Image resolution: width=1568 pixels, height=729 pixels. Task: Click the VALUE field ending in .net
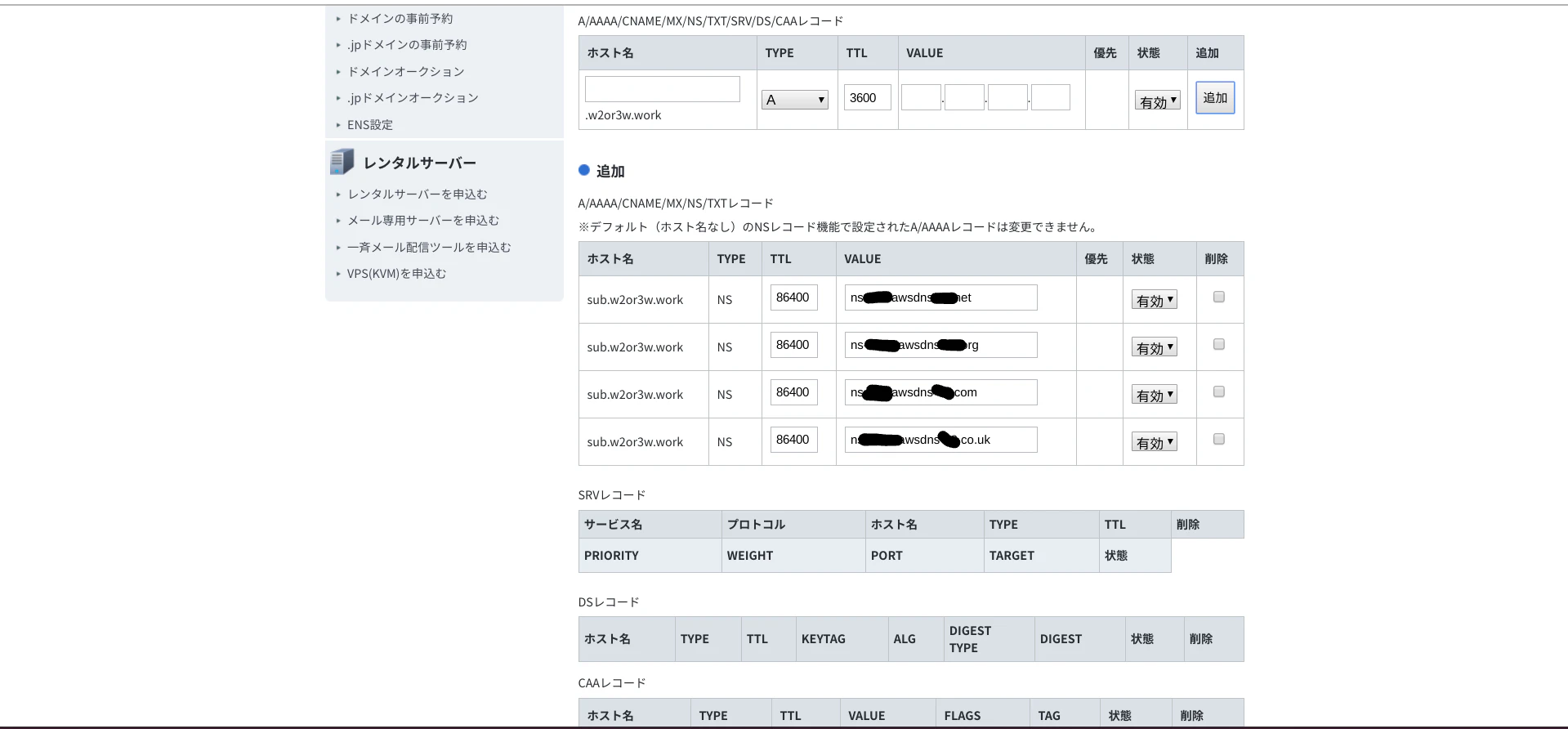tap(941, 297)
